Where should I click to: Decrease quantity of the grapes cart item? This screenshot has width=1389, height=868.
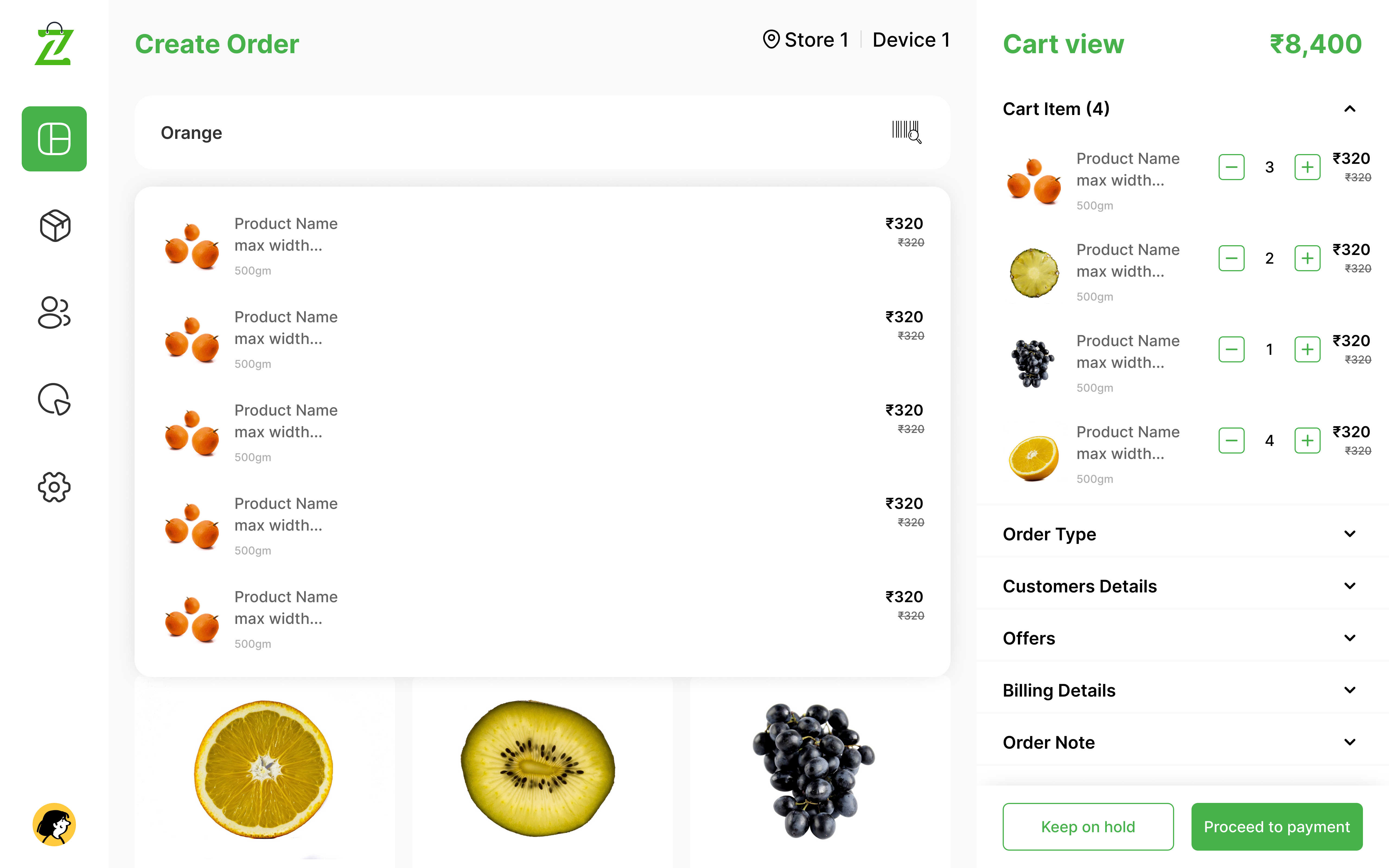pos(1231,350)
